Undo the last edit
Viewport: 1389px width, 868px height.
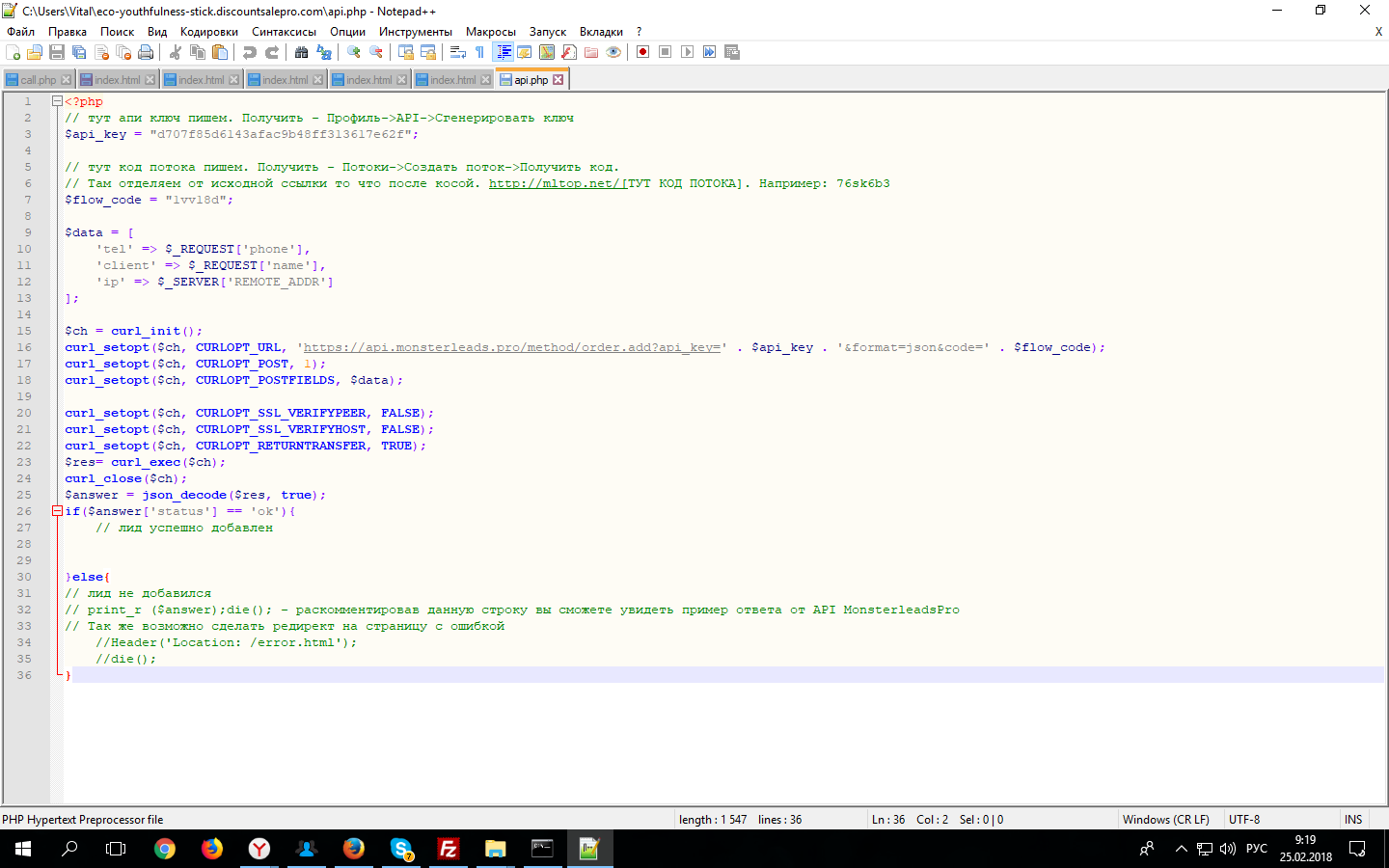point(250,52)
